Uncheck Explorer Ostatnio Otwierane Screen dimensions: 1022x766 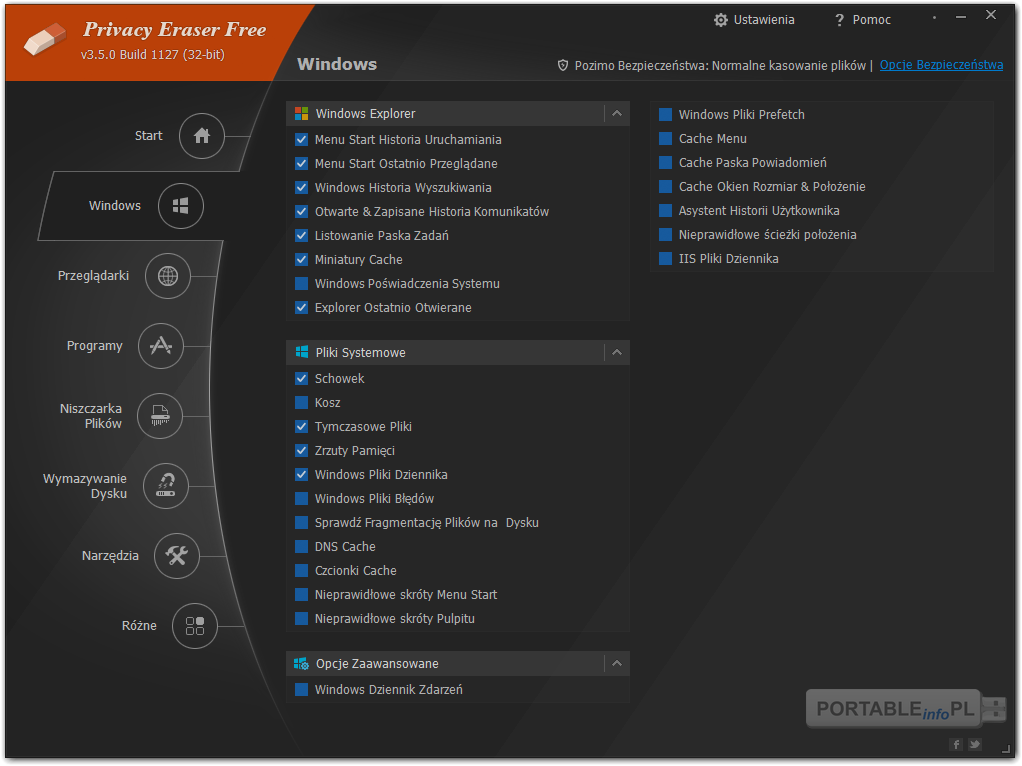(301, 308)
